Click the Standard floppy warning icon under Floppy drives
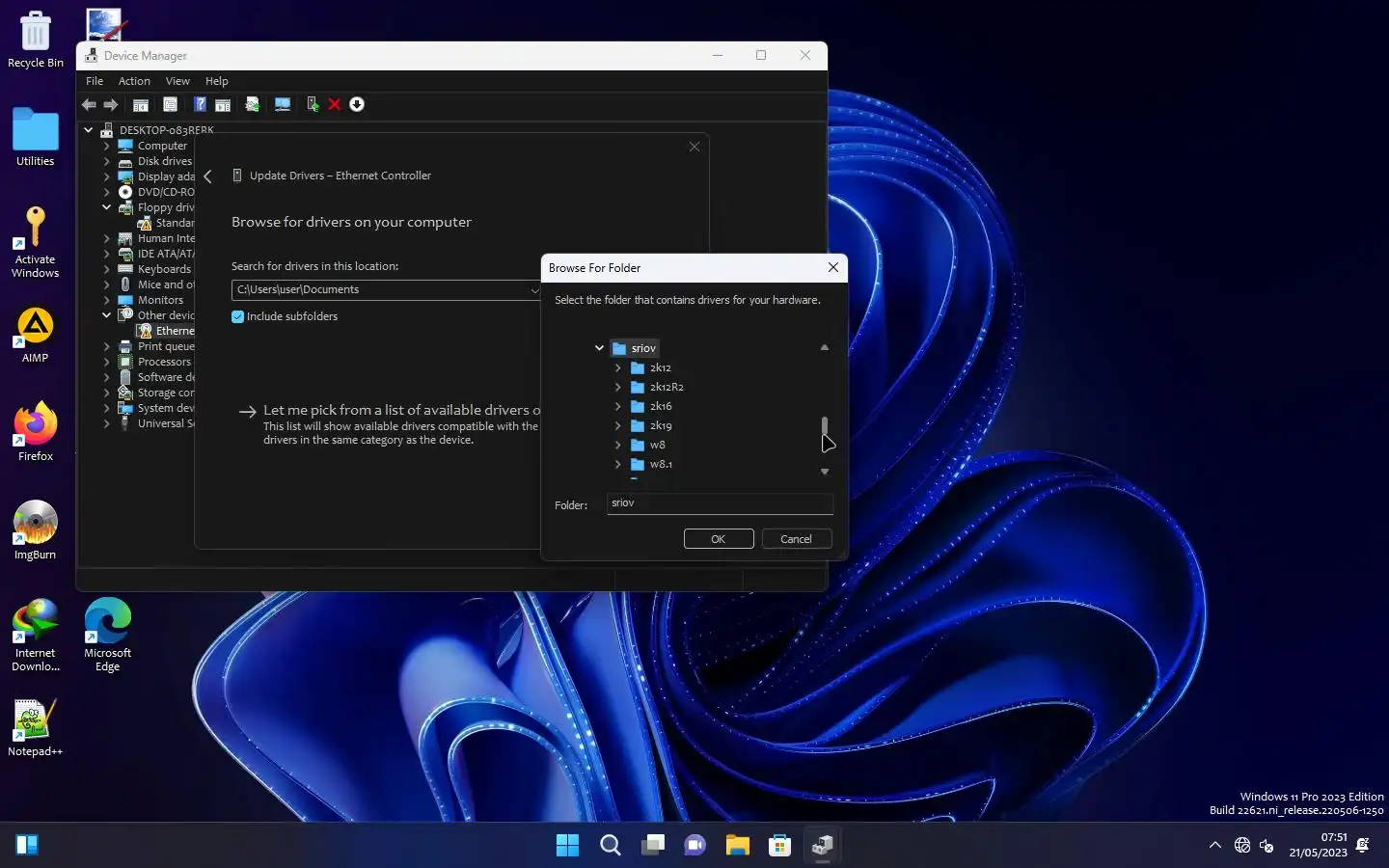This screenshot has width=1389, height=868. 145,223
